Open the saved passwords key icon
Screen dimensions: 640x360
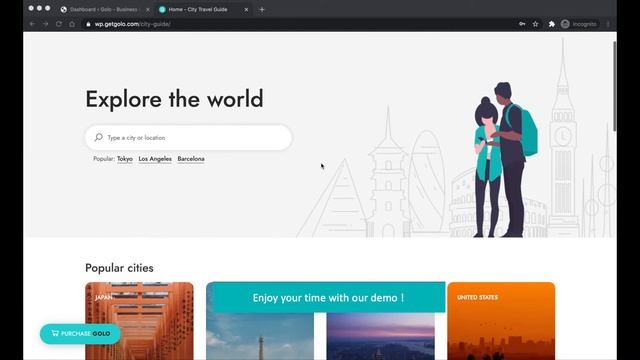[x=522, y=24]
